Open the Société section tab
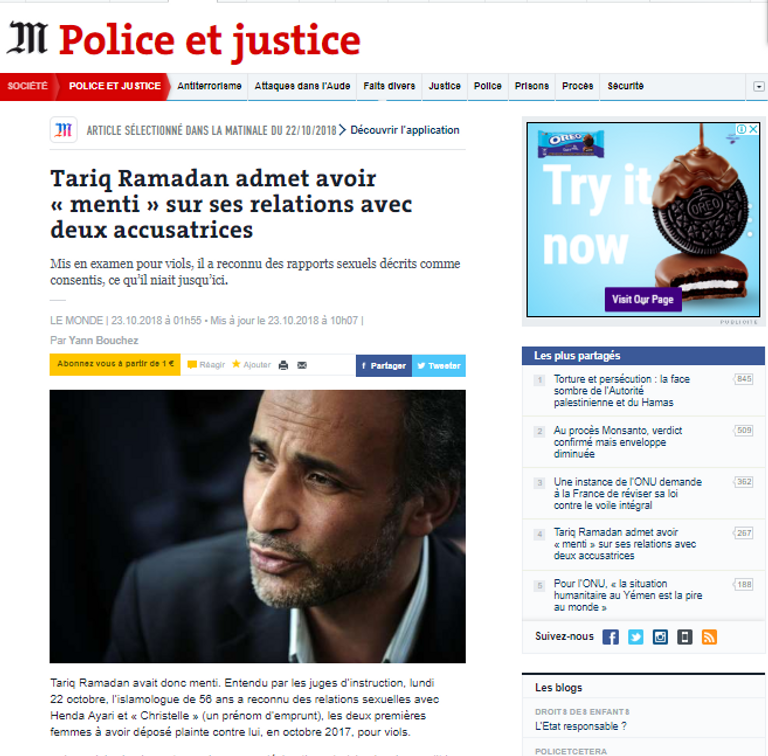Viewport: 768px width, 756px height. (x=27, y=86)
